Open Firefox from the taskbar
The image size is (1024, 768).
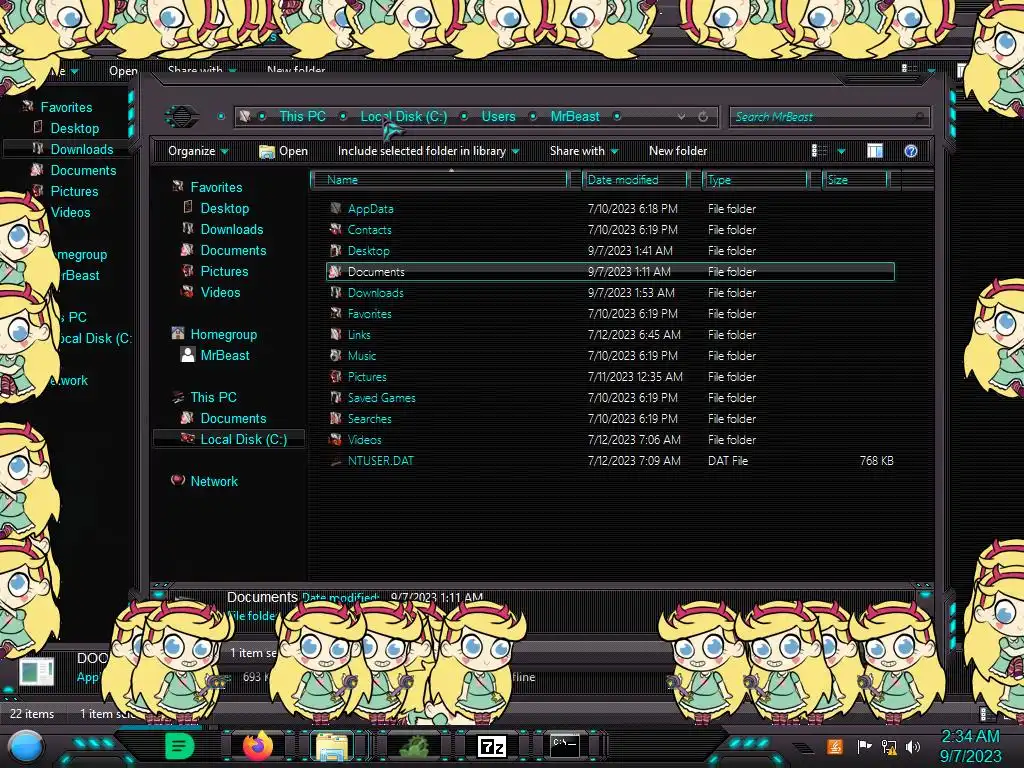click(257, 745)
